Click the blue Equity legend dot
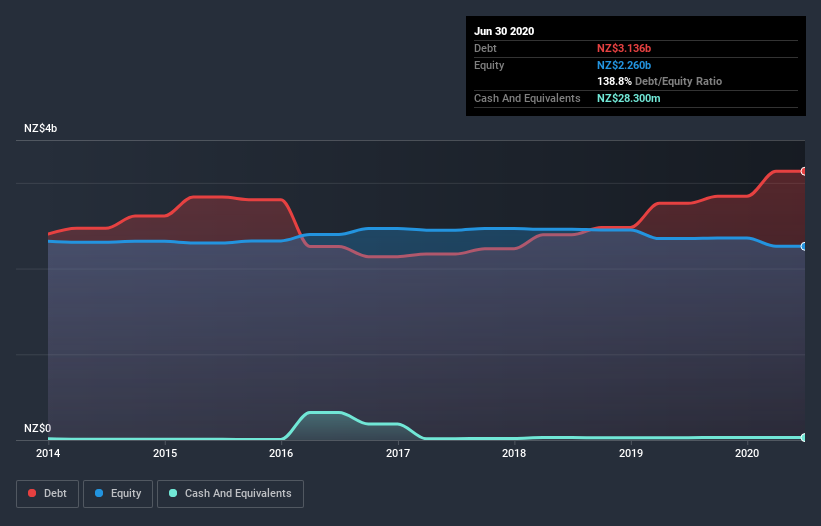This screenshot has height=526, width=821. point(99,493)
